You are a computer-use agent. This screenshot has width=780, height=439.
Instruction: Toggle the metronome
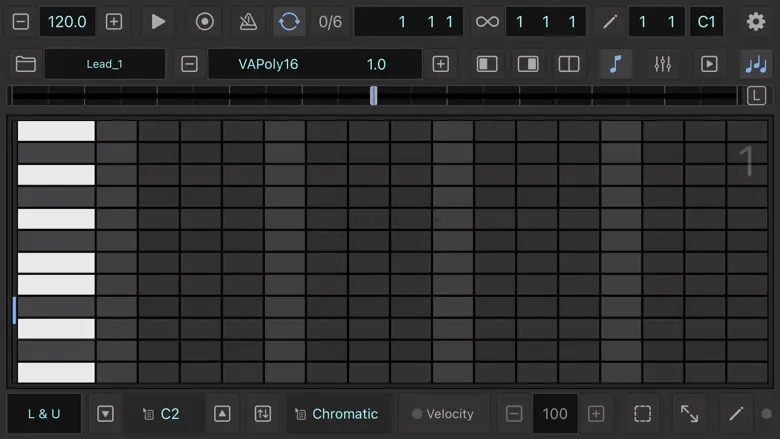pyautogui.click(x=248, y=21)
